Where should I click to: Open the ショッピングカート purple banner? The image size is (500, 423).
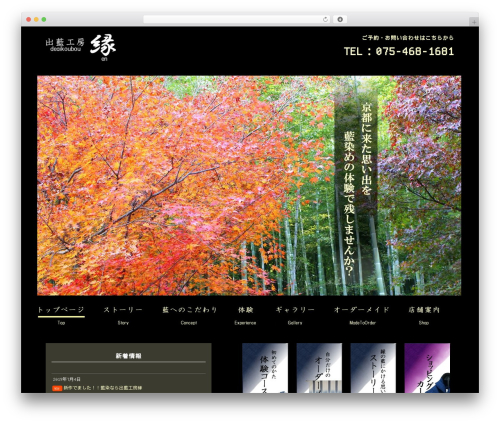click(x=427, y=368)
